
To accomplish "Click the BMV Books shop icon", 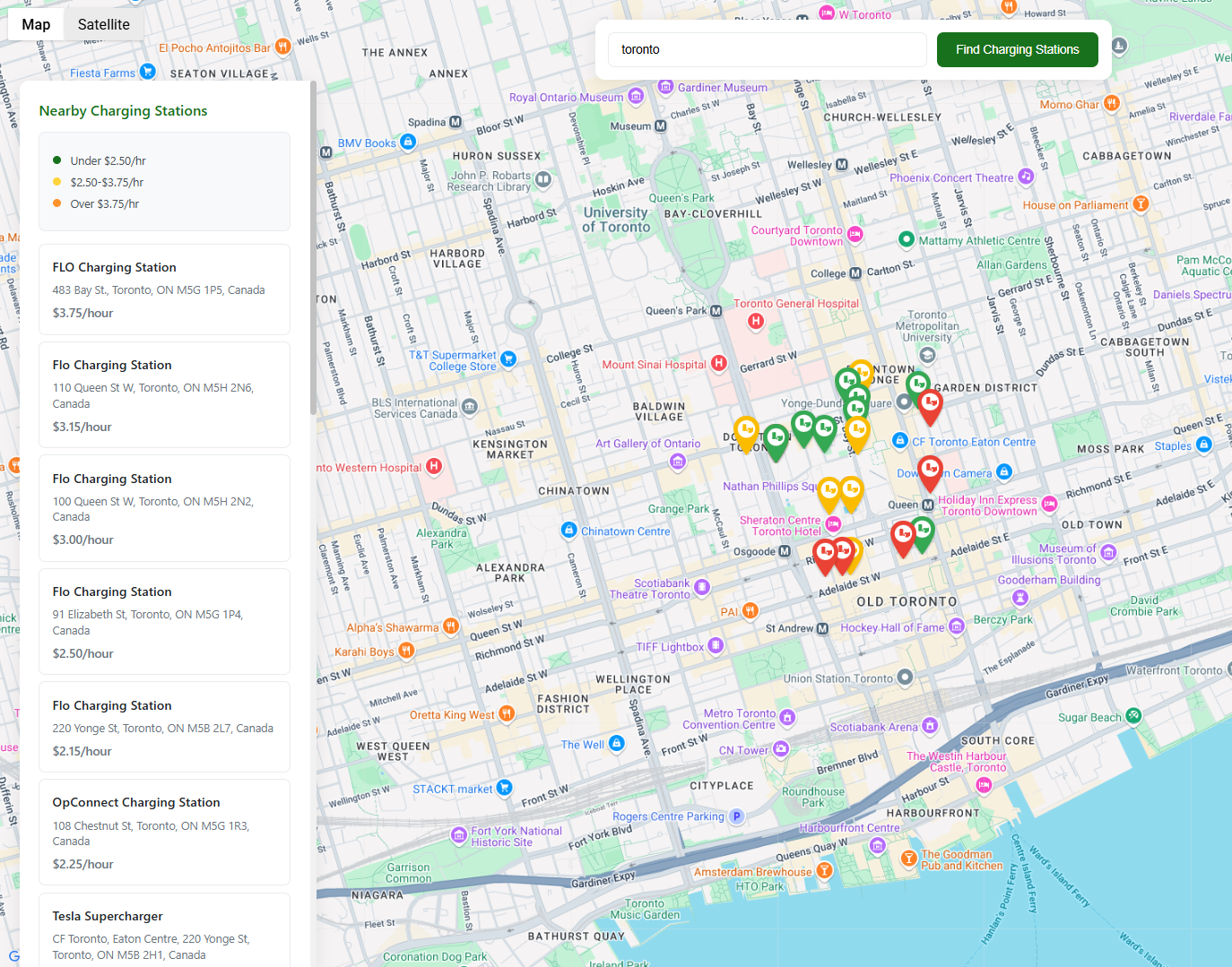I will [408, 142].
